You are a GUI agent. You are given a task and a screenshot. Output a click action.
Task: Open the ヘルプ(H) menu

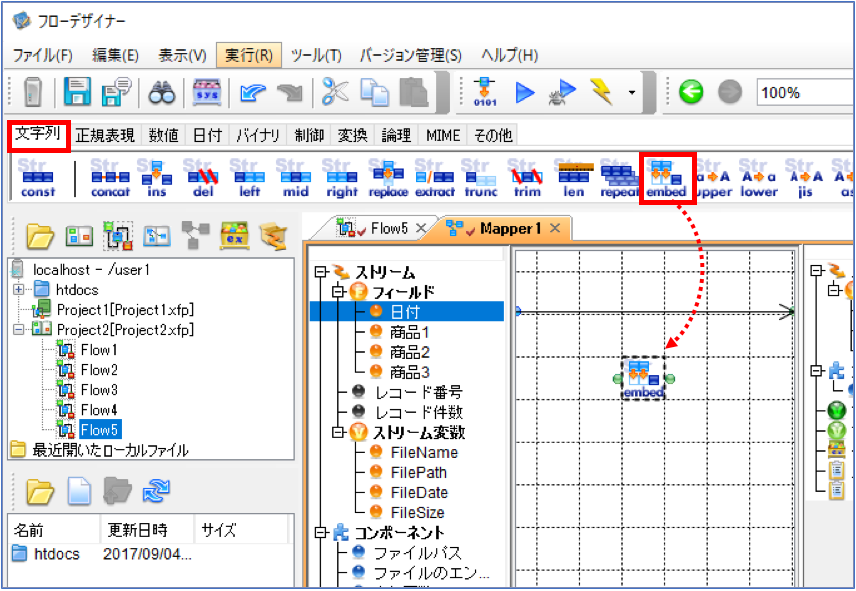point(509,55)
